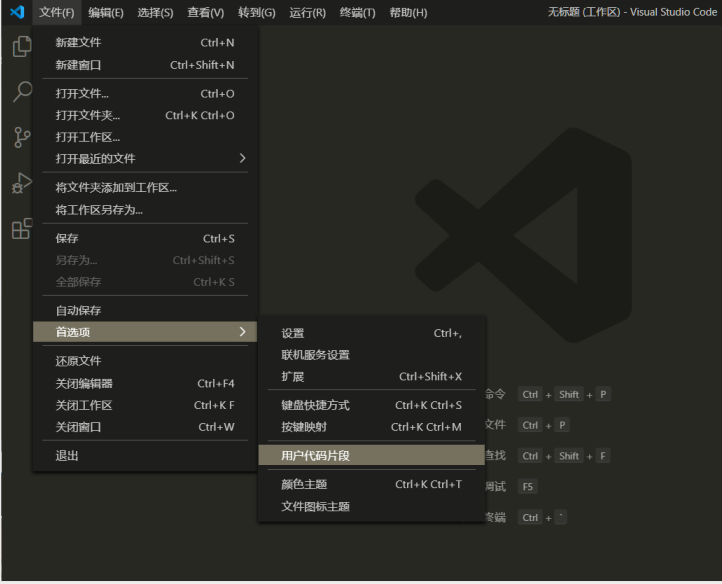Viewport: 722px width, 584px height.
Task: Open the Search view icon
Action: (x=22, y=91)
